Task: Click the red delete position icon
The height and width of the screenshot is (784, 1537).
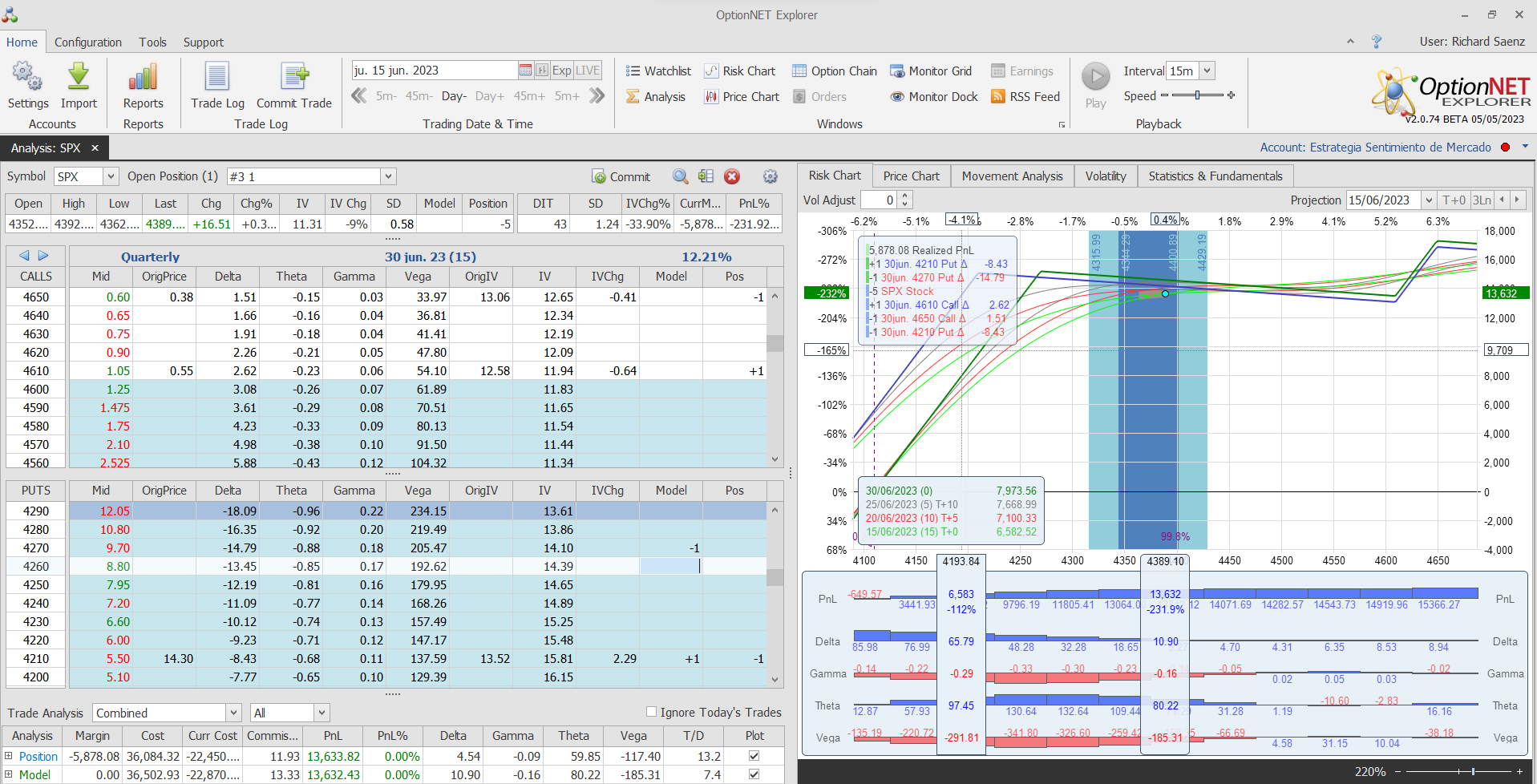Action: click(732, 176)
